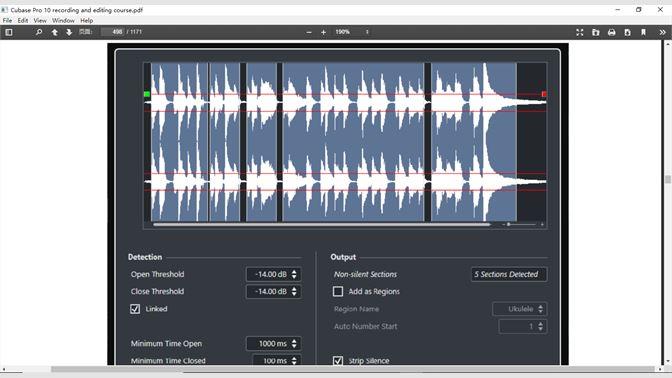Download the PDF document
Viewport: 672px width, 378px height.
(627, 32)
